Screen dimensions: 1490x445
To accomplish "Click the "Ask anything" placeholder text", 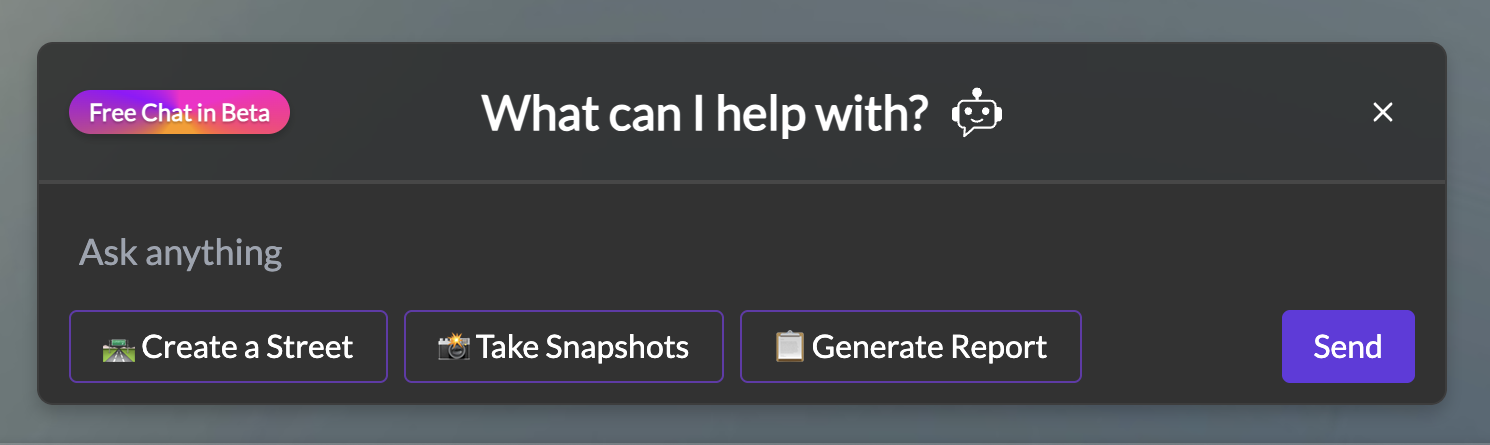I will (181, 253).
